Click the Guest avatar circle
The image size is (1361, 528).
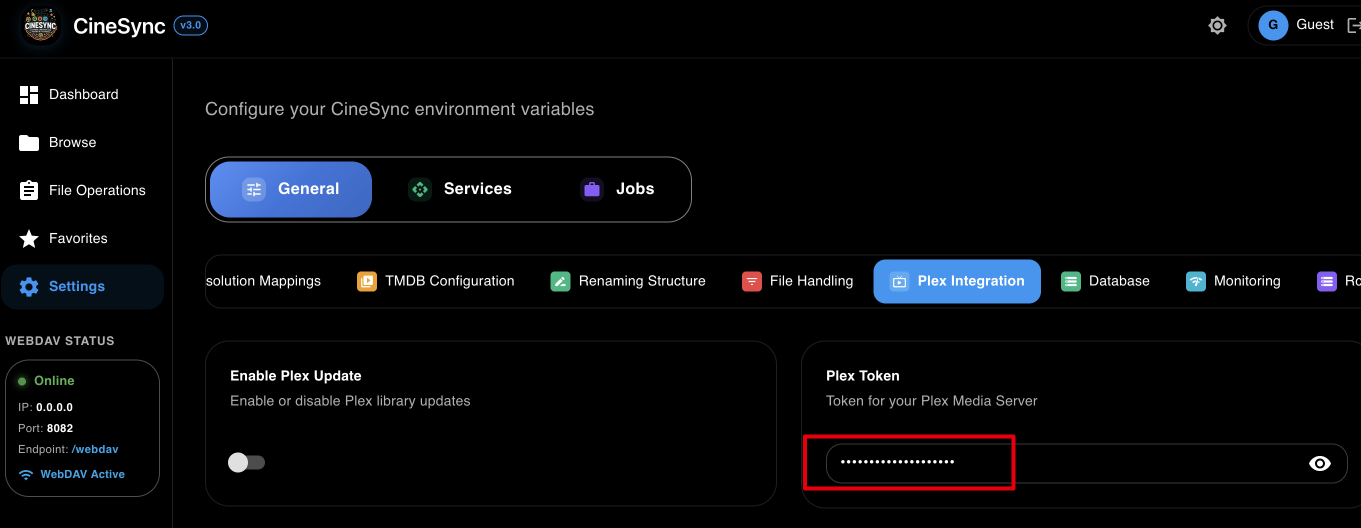[x=1273, y=26]
